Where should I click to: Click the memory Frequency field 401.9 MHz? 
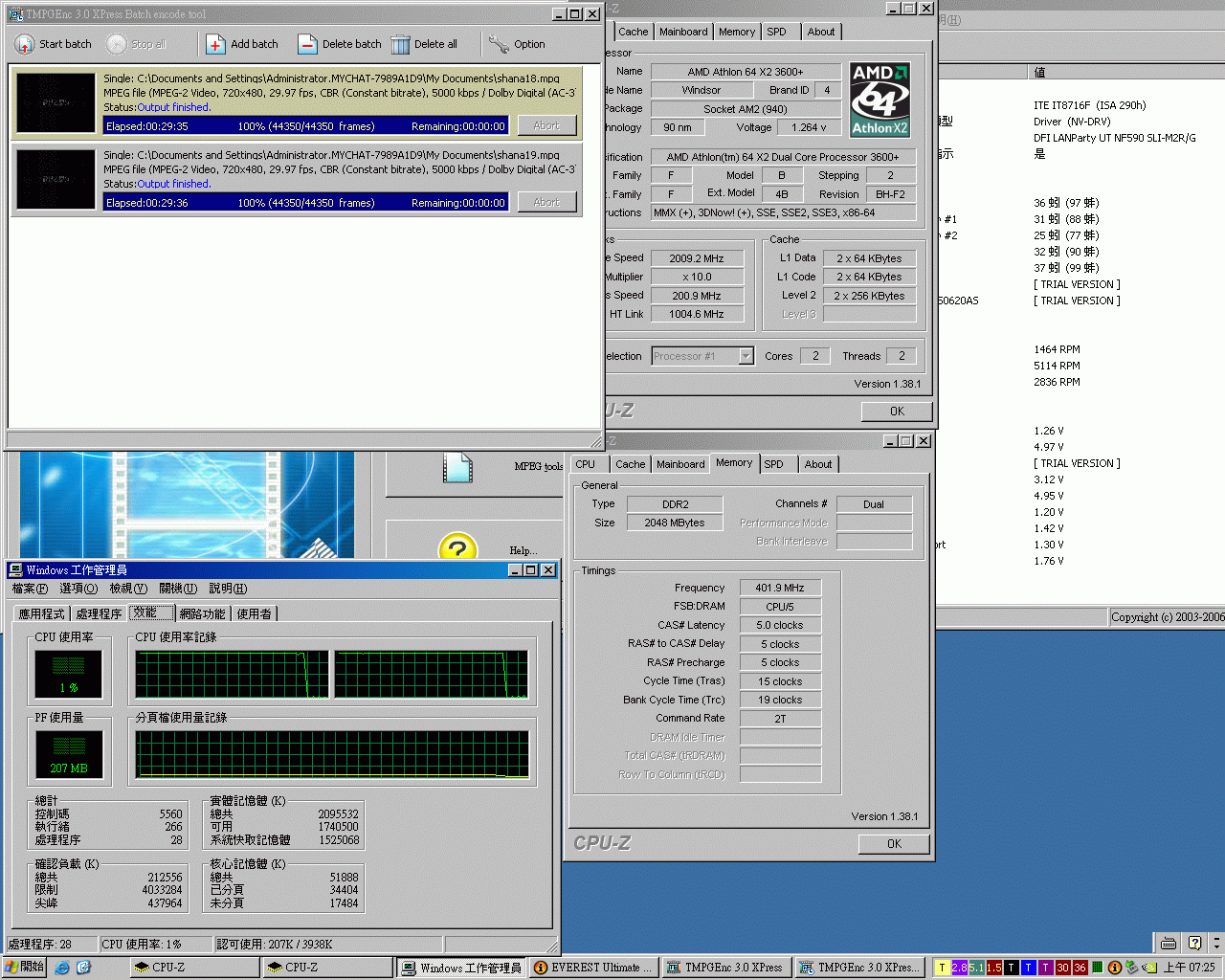pos(780,588)
